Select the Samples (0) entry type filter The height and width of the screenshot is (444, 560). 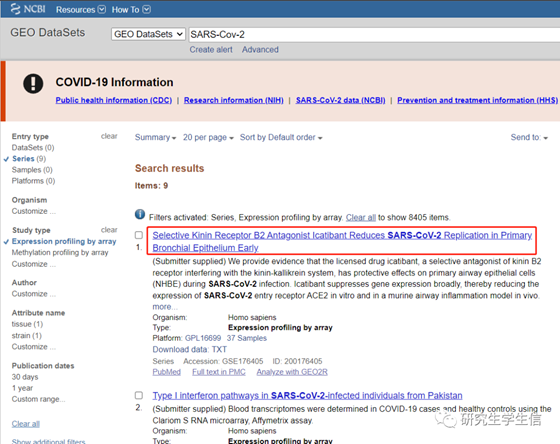point(32,170)
